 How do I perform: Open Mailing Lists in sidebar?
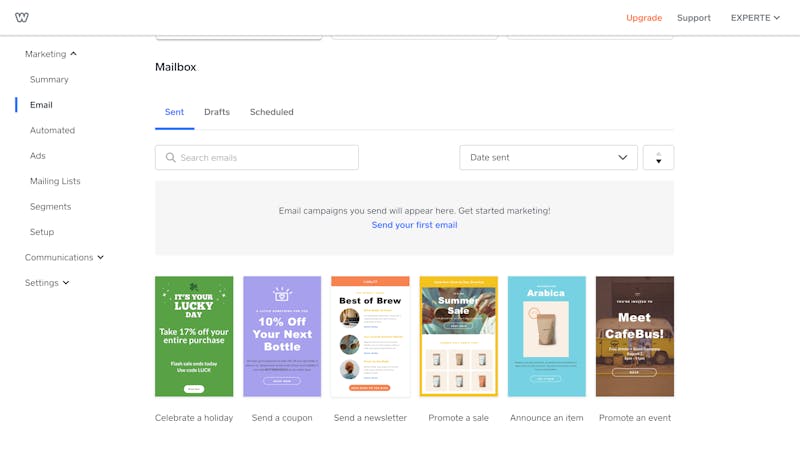coord(55,181)
